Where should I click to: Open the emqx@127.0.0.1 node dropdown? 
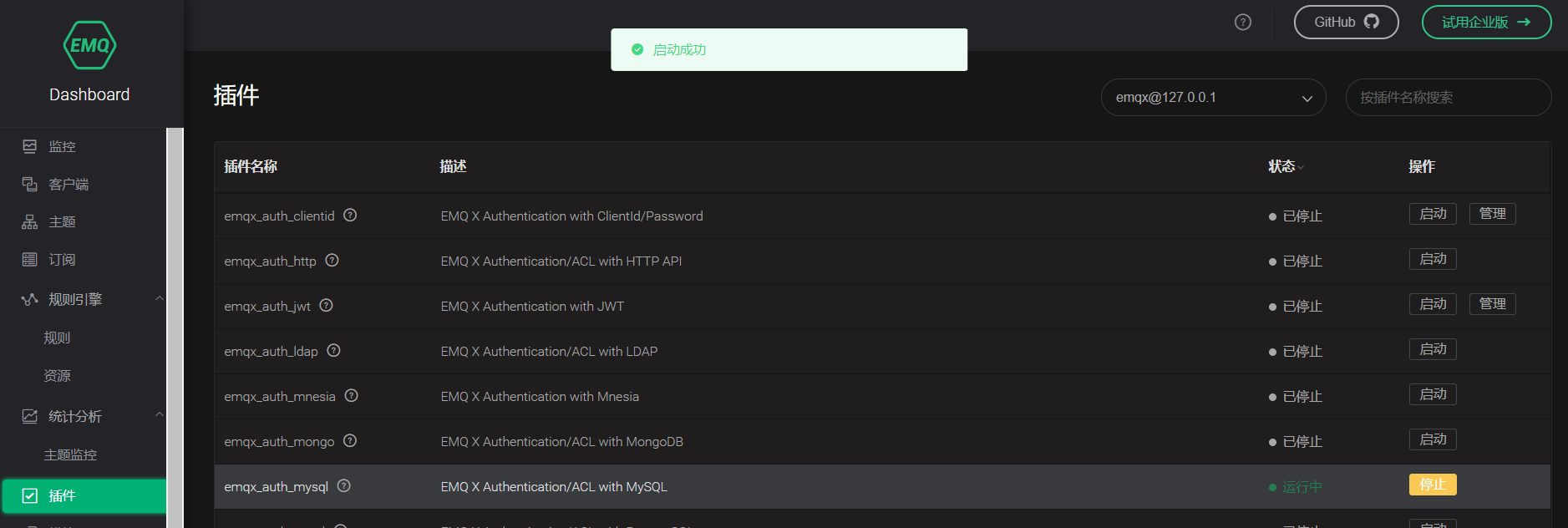(1212, 98)
